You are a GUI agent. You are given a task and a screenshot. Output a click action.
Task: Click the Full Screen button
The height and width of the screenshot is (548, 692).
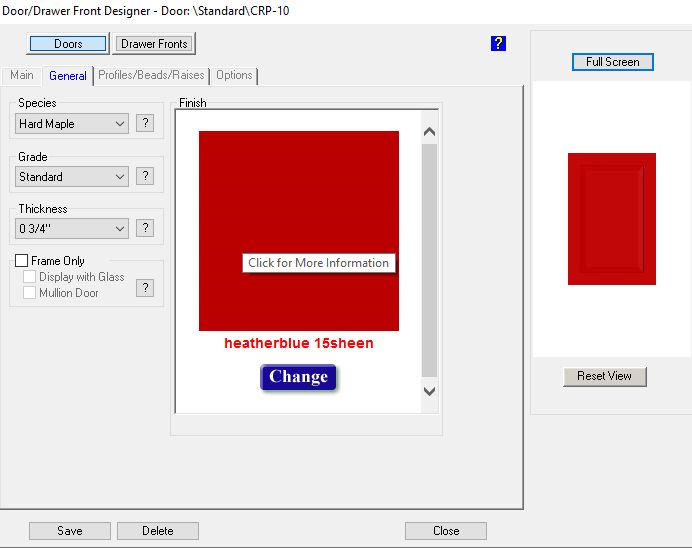[612, 62]
